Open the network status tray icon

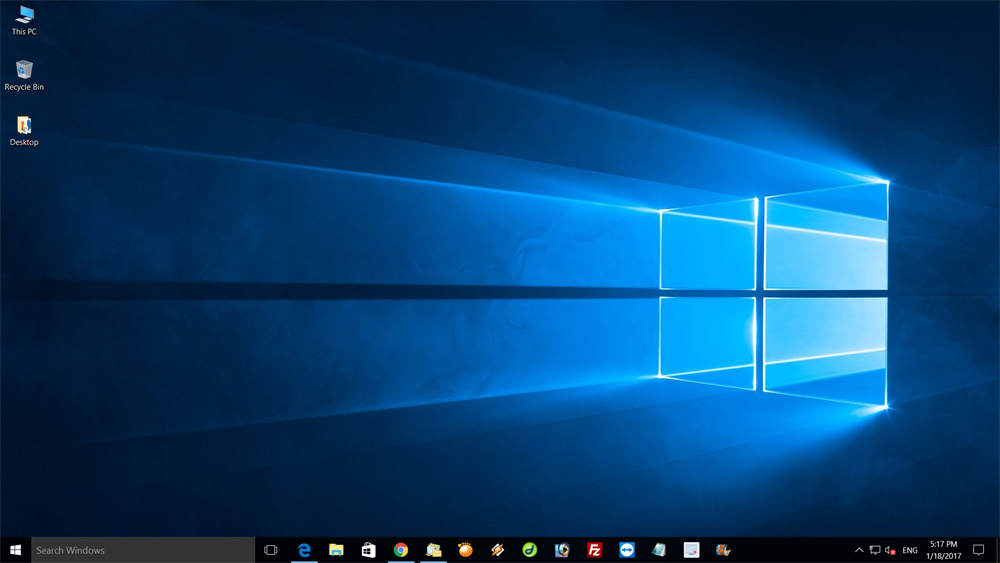tap(875, 550)
